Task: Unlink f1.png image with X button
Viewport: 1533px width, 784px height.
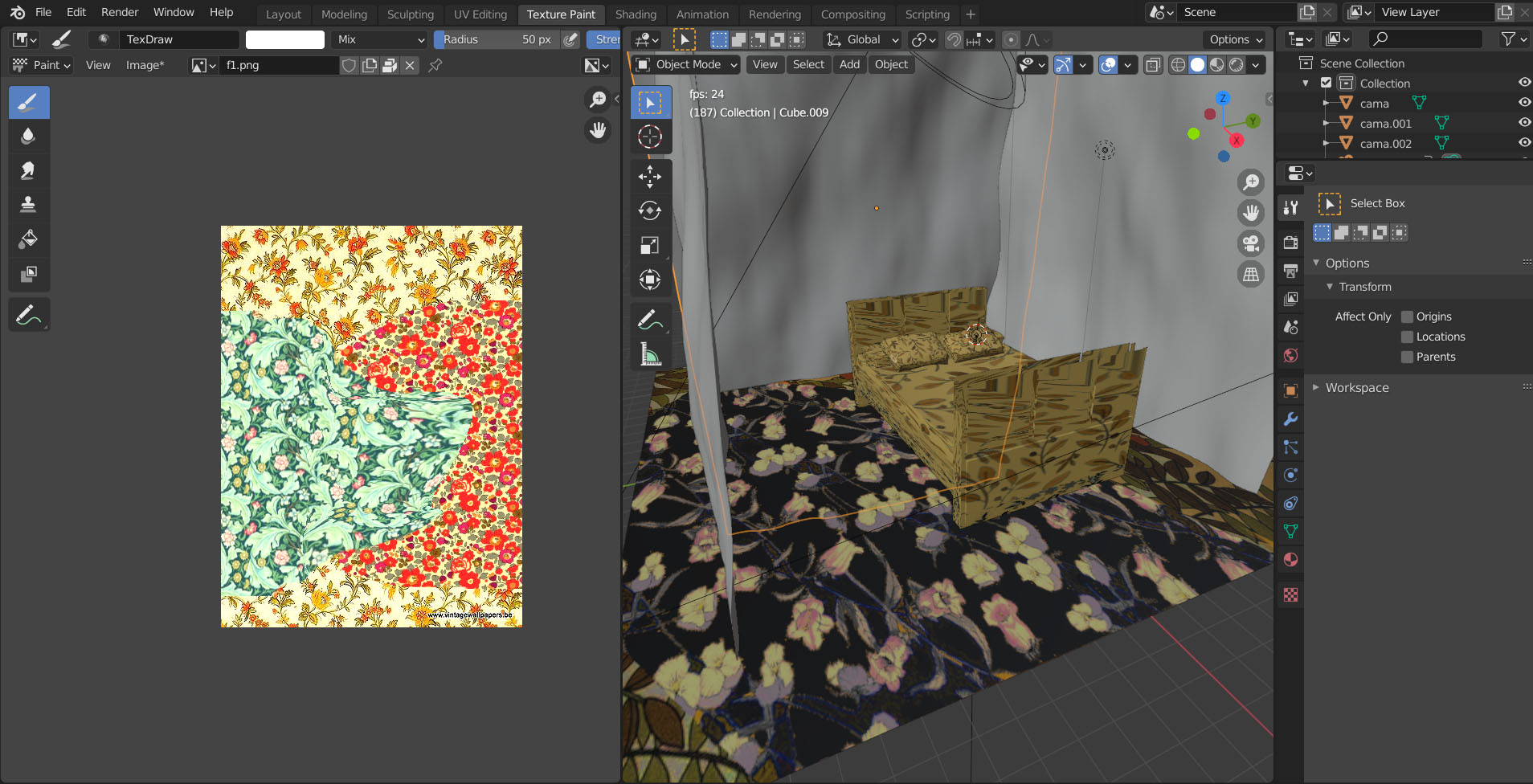Action: [x=410, y=65]
